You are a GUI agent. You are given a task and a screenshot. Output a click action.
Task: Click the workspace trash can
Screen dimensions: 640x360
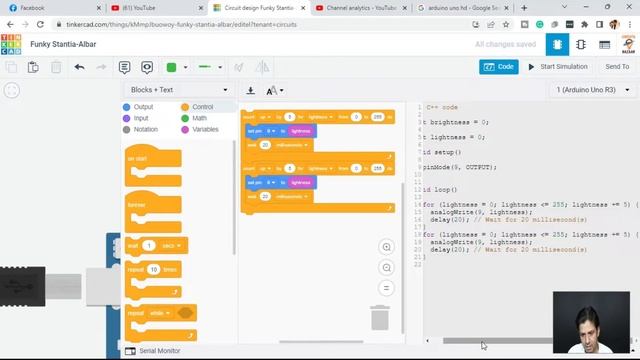pyautogui.click(x=380, y=318)
